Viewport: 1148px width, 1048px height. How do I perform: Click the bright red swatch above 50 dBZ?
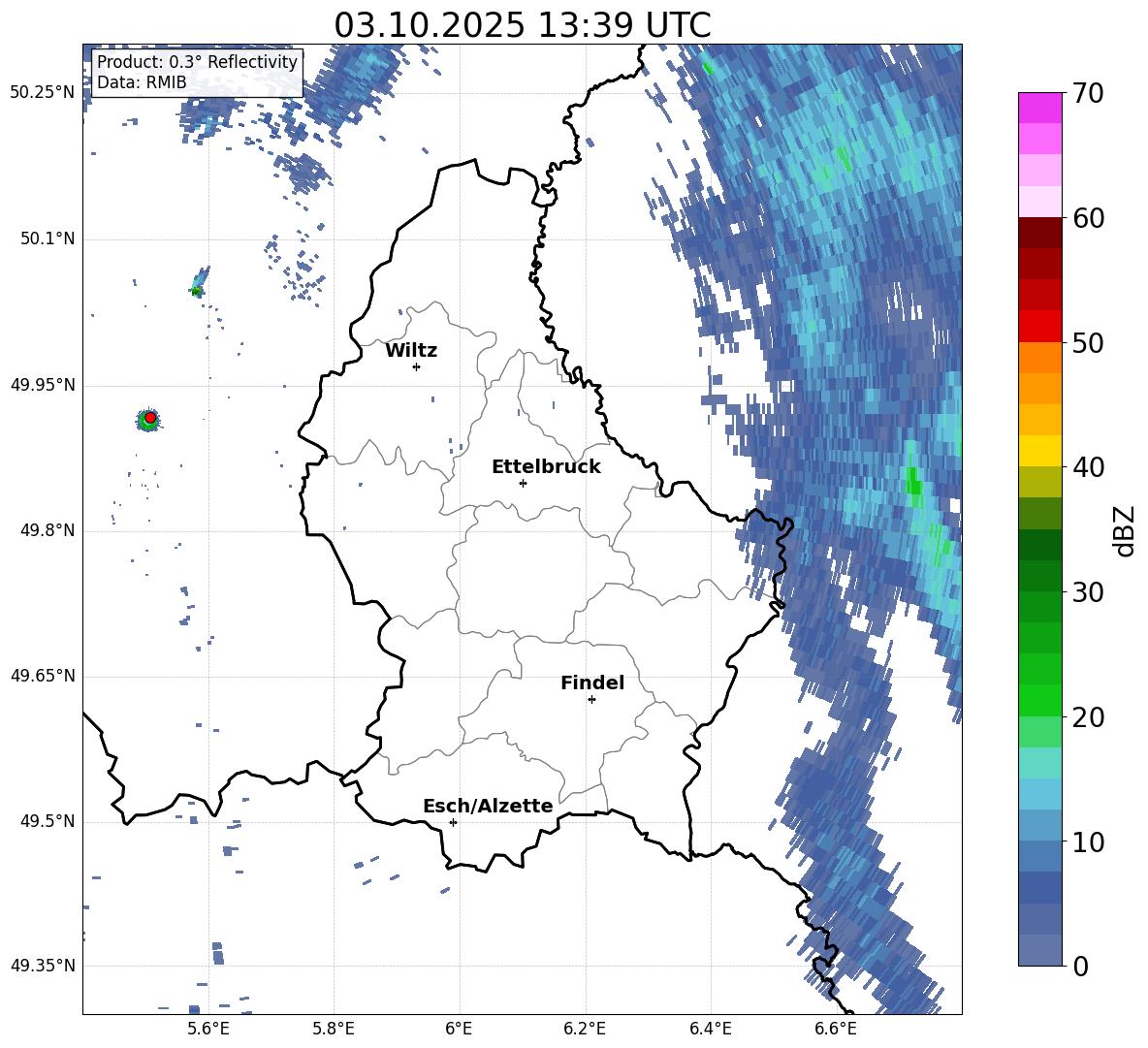tap(1039, 327)
